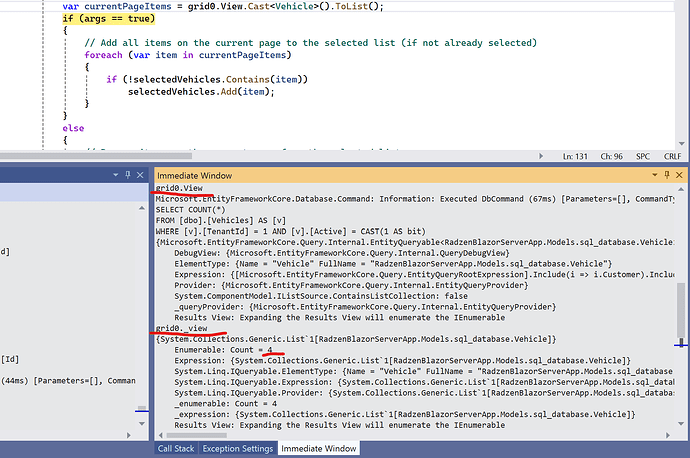The height and width of the screenshot is (458, 690).
Task: Open the Immediate Window position dropdown arrow
Action: click(655, 175)
